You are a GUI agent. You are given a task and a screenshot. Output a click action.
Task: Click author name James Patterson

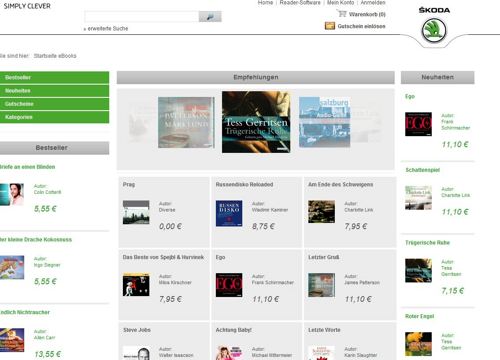click(362, 283)
